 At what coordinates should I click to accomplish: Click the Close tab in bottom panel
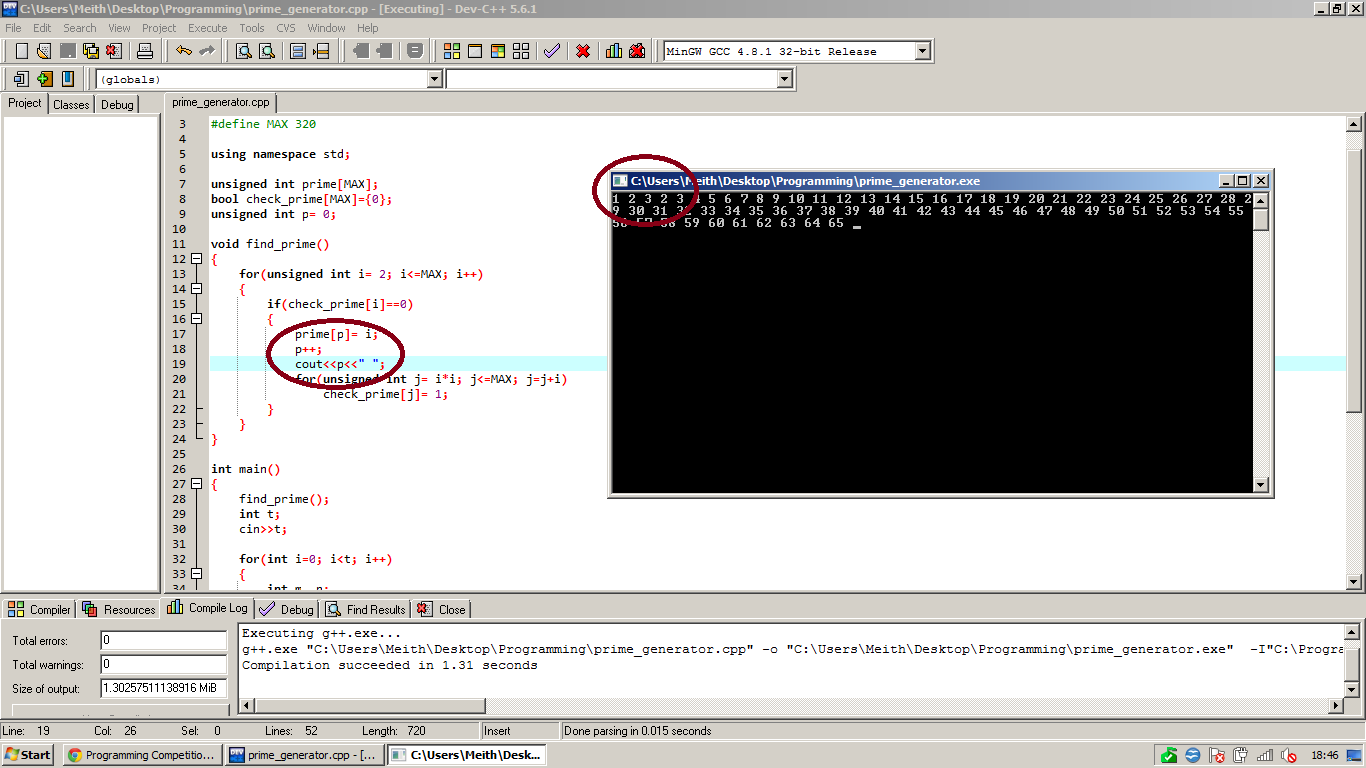tap(441, 609)
